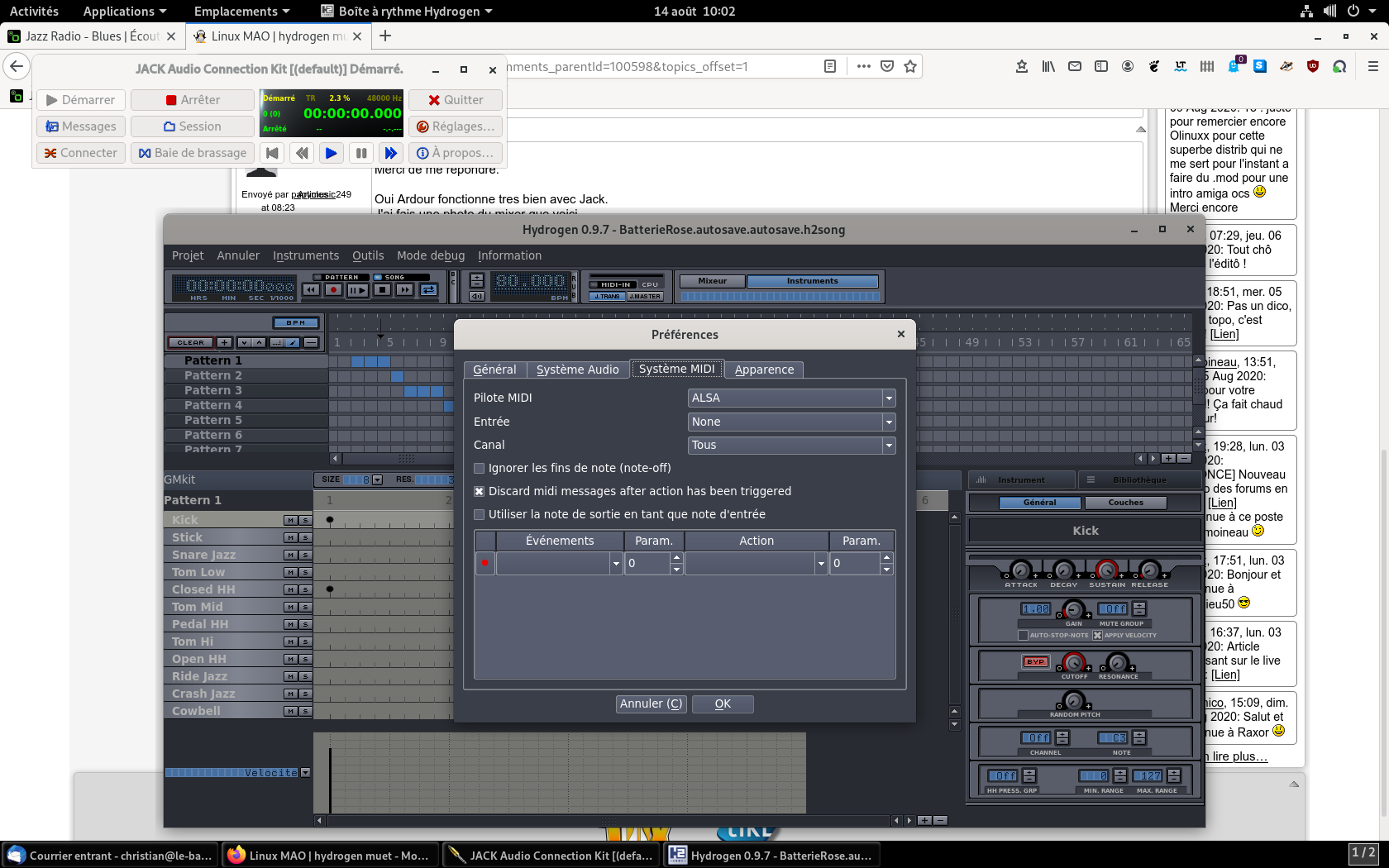
Task: Expand the Entrée MIDI input dropdown
Action: point(791,422)
